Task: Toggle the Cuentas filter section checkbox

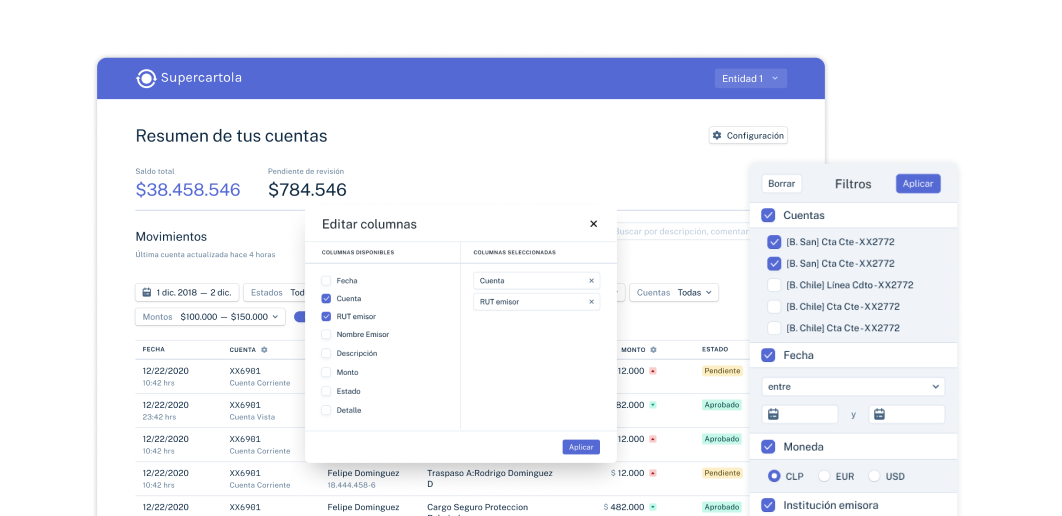Action: 768,215
